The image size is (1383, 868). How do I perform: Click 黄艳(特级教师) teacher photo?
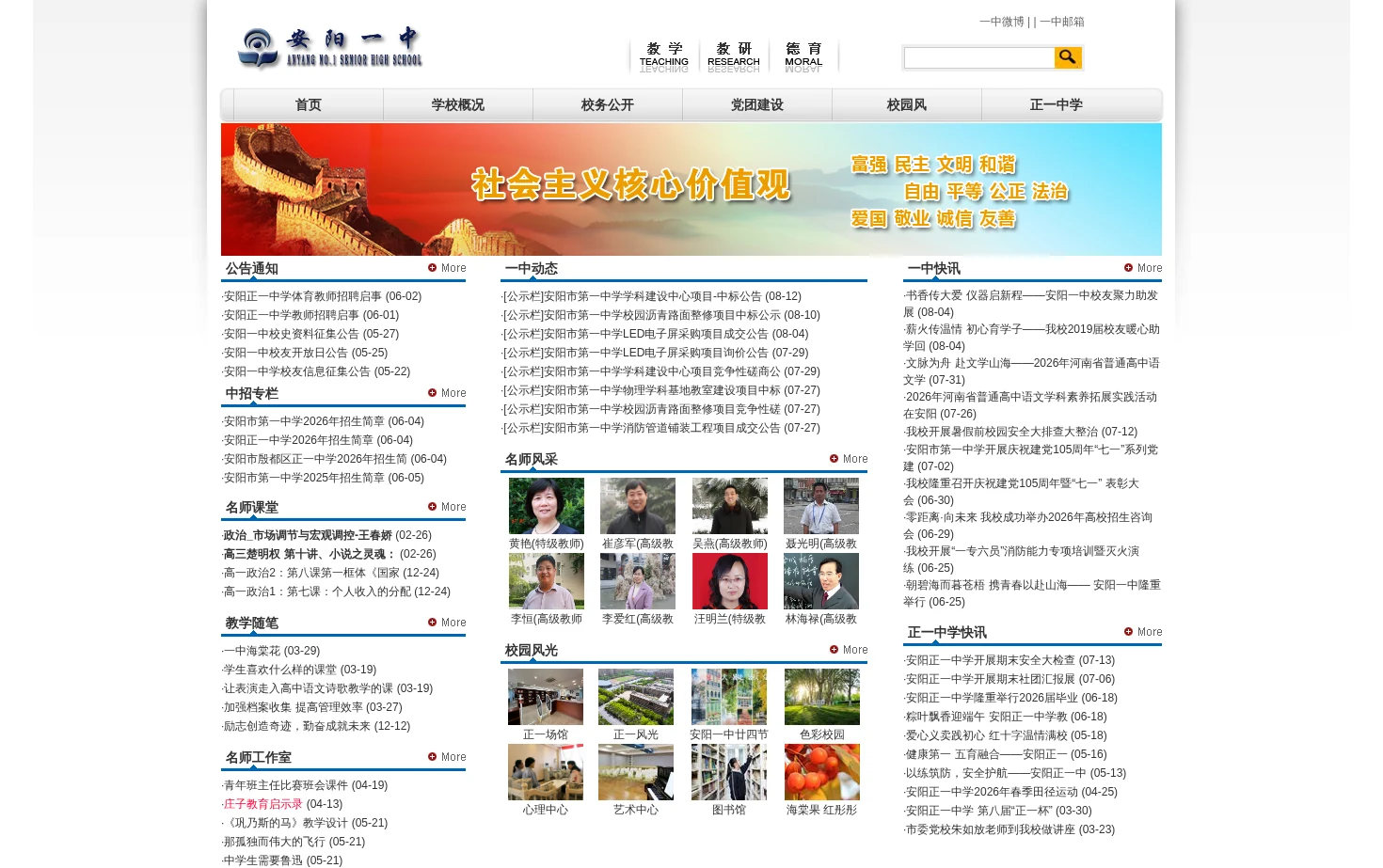click(x=547, y=506)
